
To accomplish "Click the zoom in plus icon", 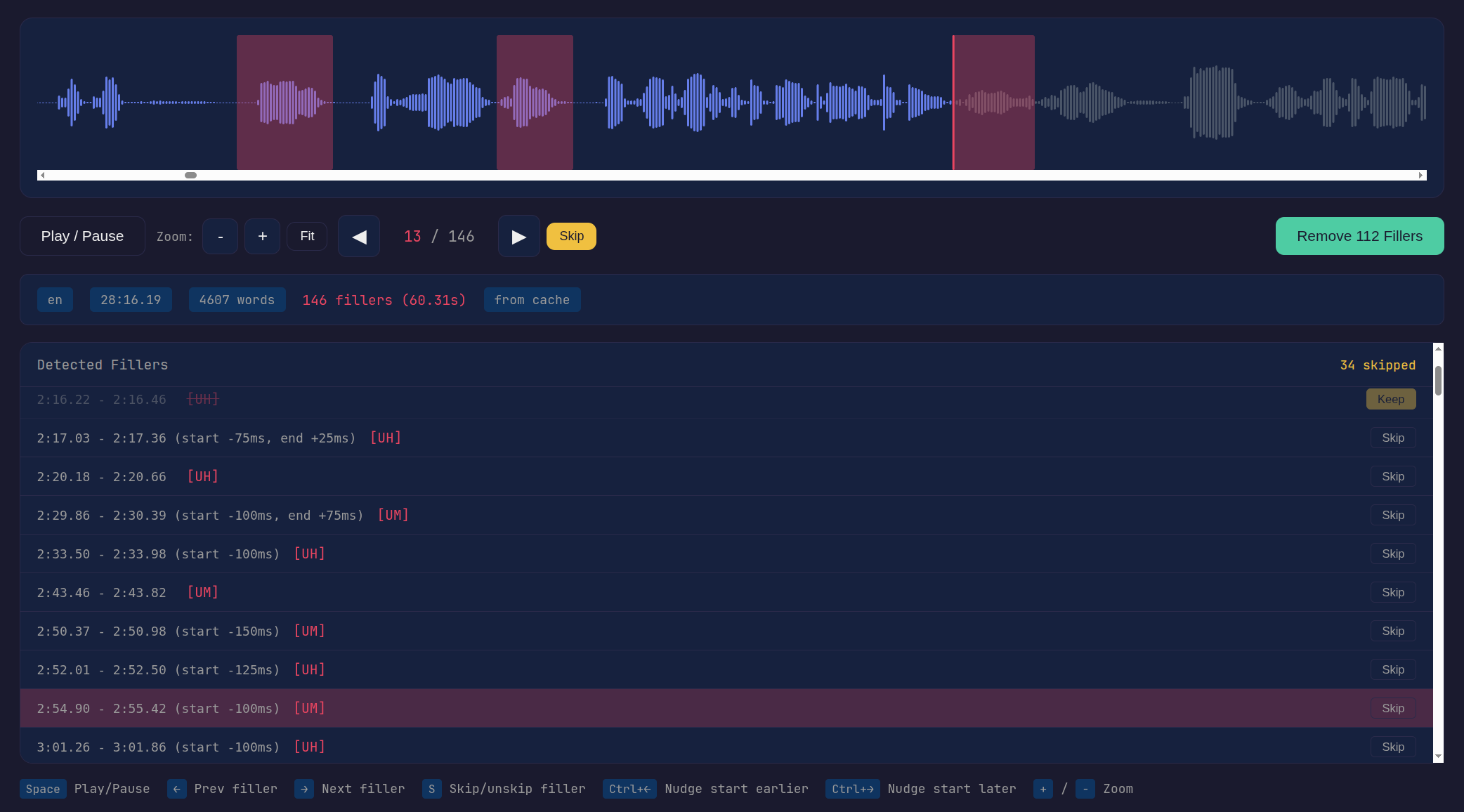I will [x=262, y=236].
